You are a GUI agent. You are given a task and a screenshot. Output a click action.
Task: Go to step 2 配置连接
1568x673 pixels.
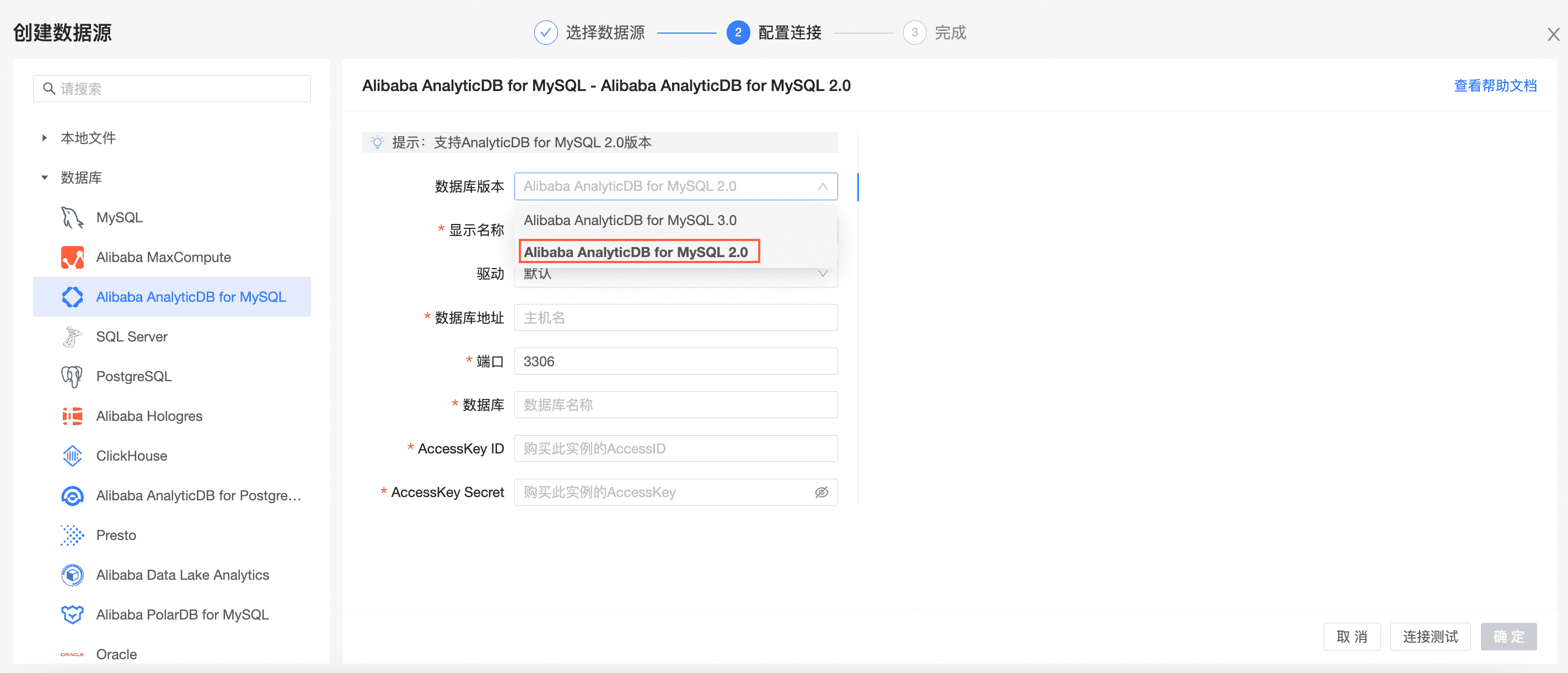774,33
